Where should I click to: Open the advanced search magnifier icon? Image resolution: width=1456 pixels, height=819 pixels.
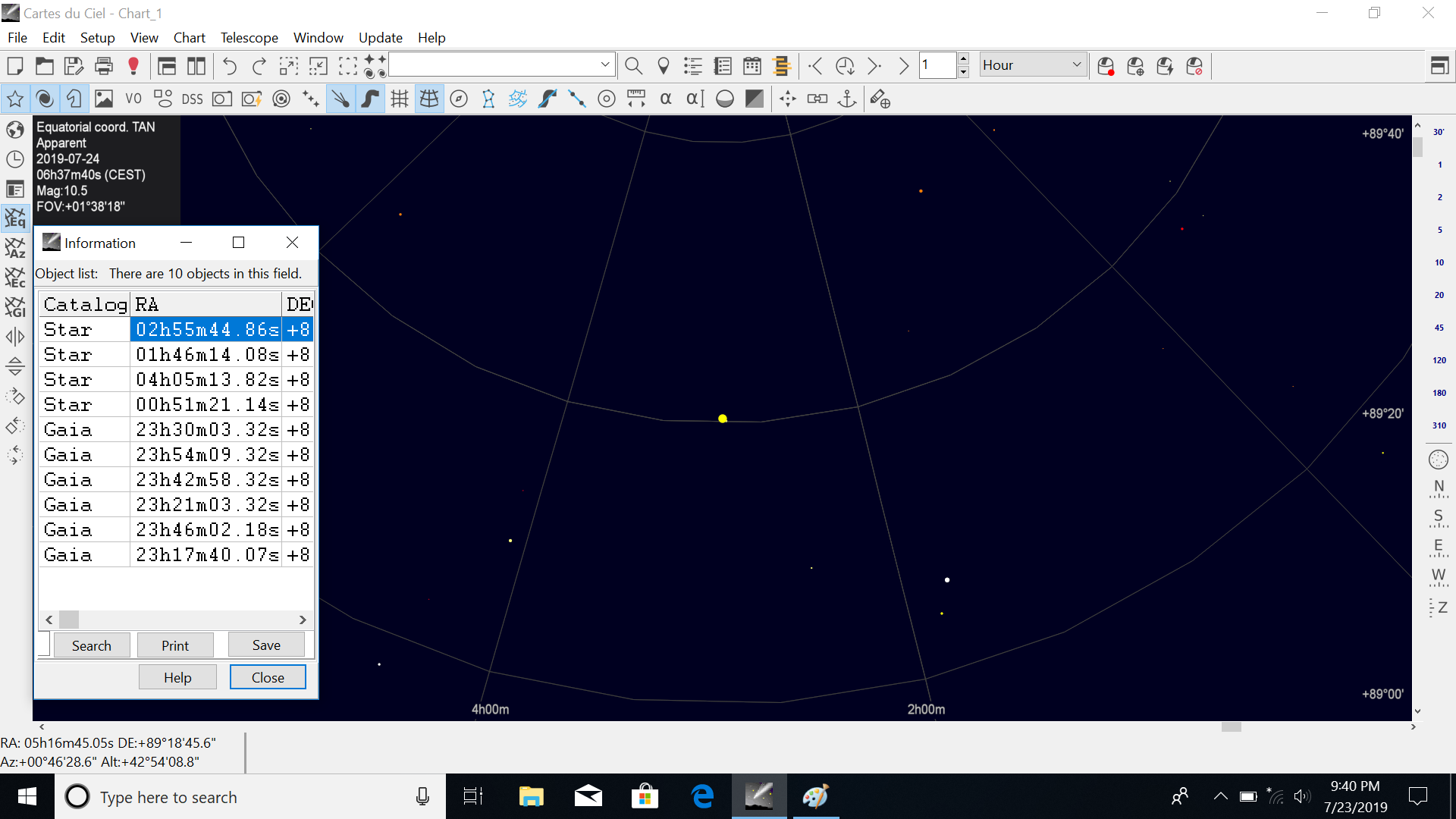pos(633,67)
